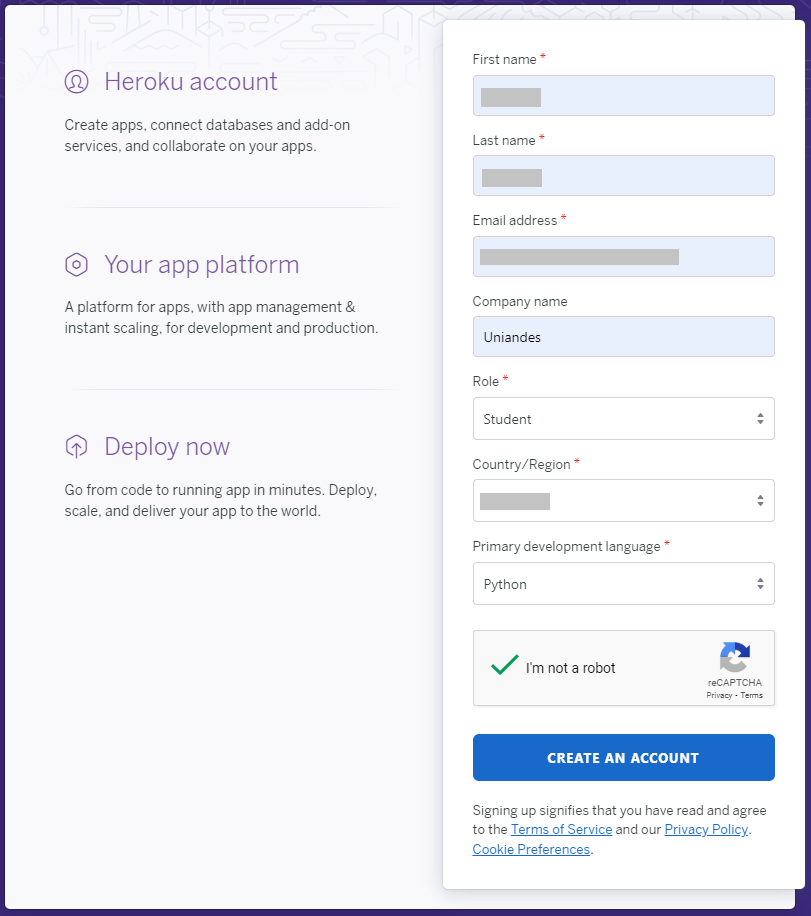Open the Role dropdown showing Student
811x916 pixels.
coord(623,419)
